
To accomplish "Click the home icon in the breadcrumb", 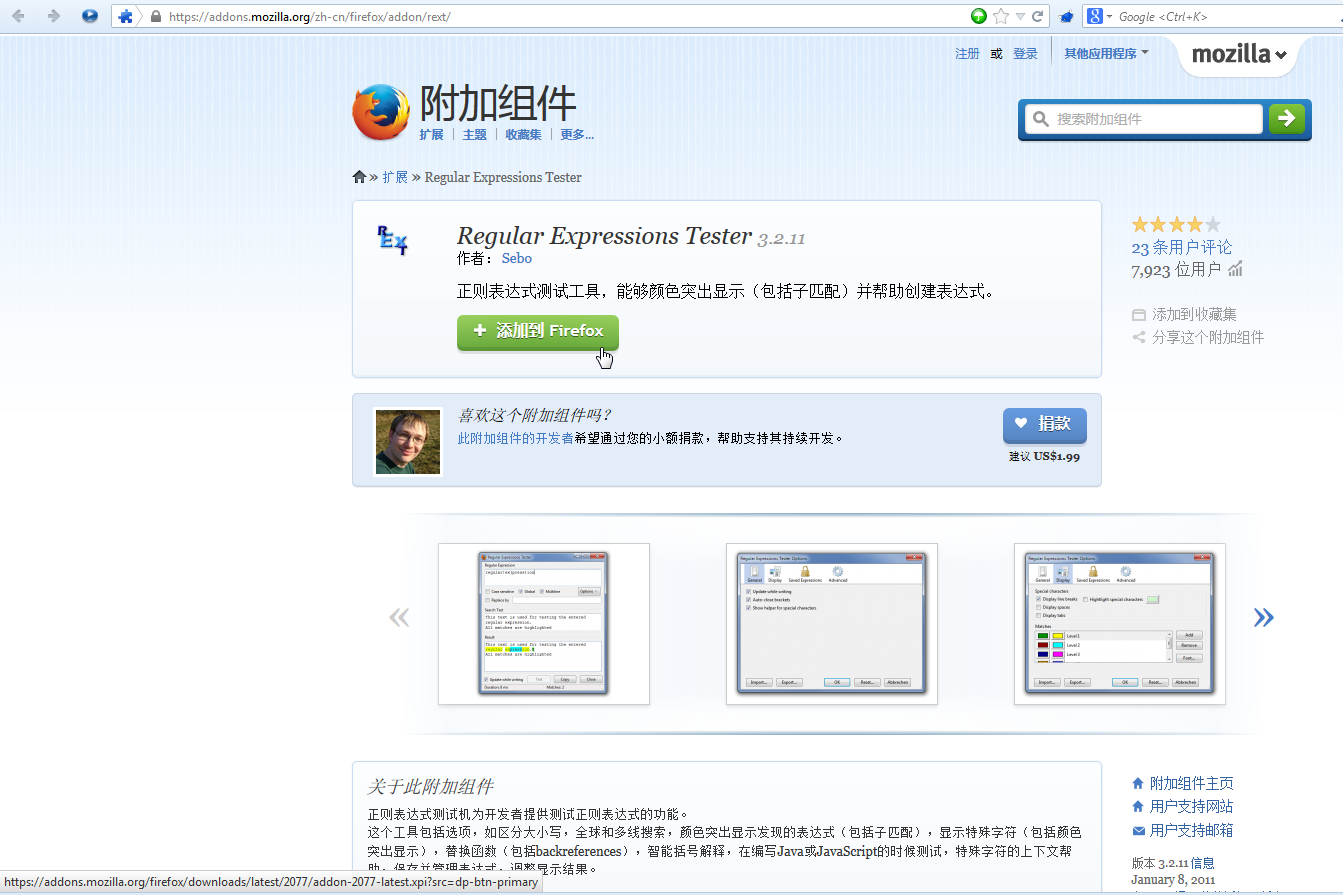I will pyautogui.click(x=359, y=177).
